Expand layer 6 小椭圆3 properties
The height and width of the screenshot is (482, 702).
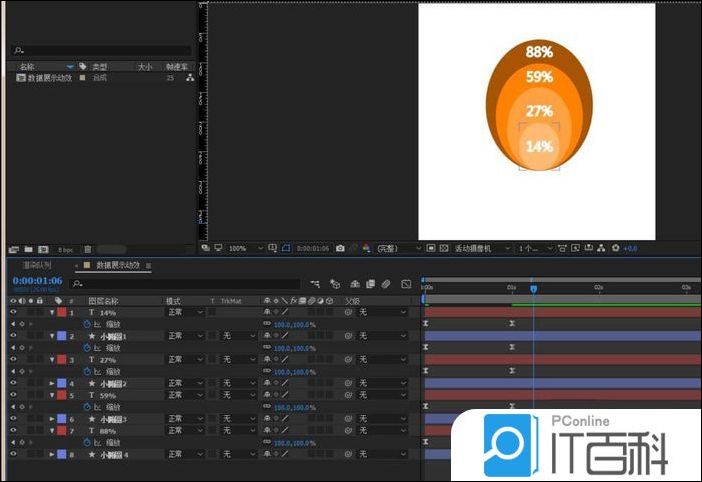52,419
